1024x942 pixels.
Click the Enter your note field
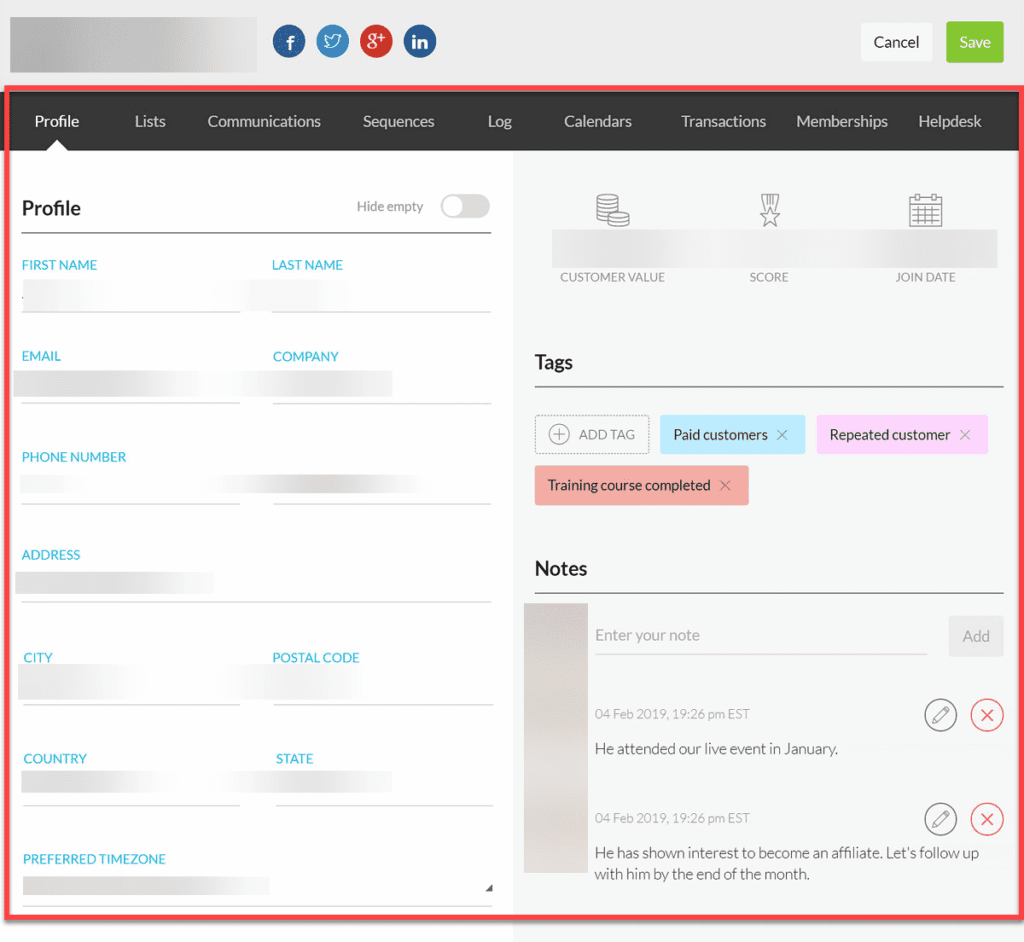pos(761,636)
